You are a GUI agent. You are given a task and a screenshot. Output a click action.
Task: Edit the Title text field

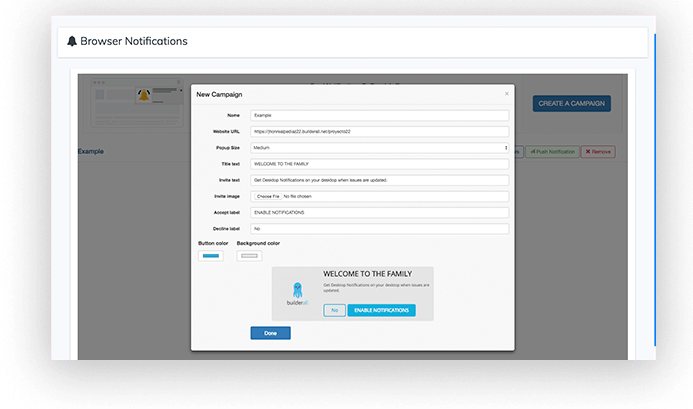pyautogui.click(x=380, y=163)
